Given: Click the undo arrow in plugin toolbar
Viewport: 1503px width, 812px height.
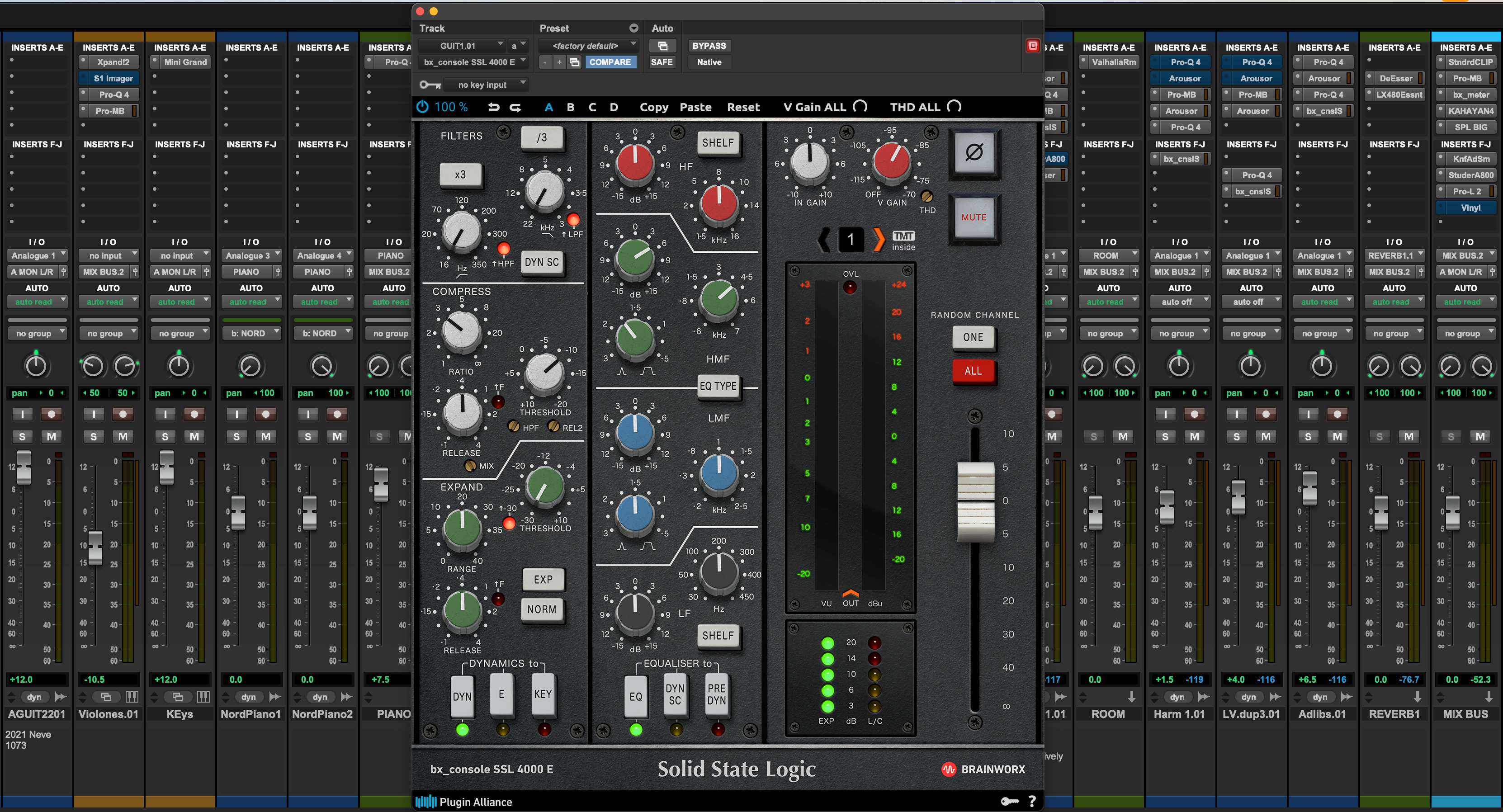Looking at the screenshot, I should pos(494,107).
